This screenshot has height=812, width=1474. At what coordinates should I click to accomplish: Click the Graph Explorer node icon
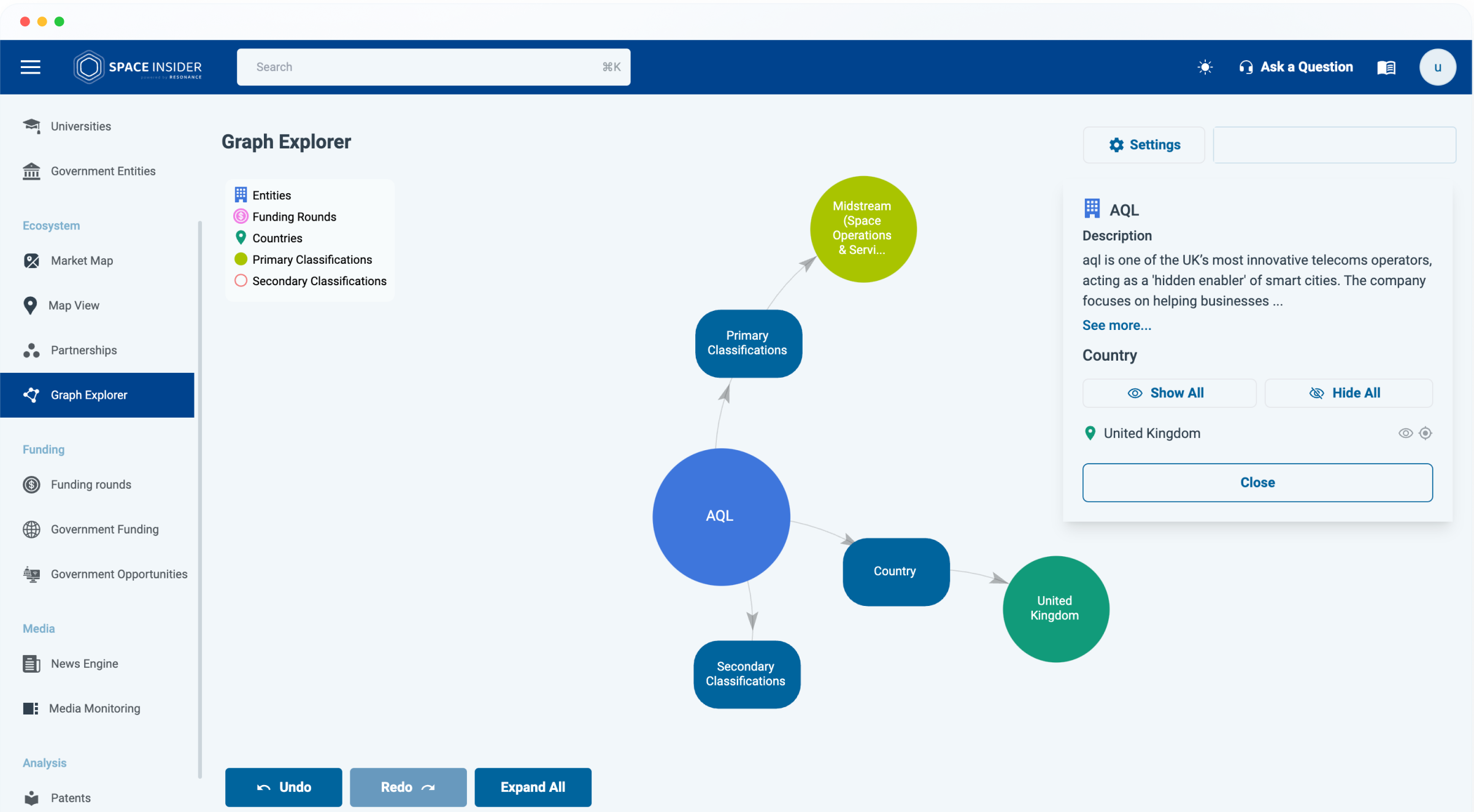[31, 395]
